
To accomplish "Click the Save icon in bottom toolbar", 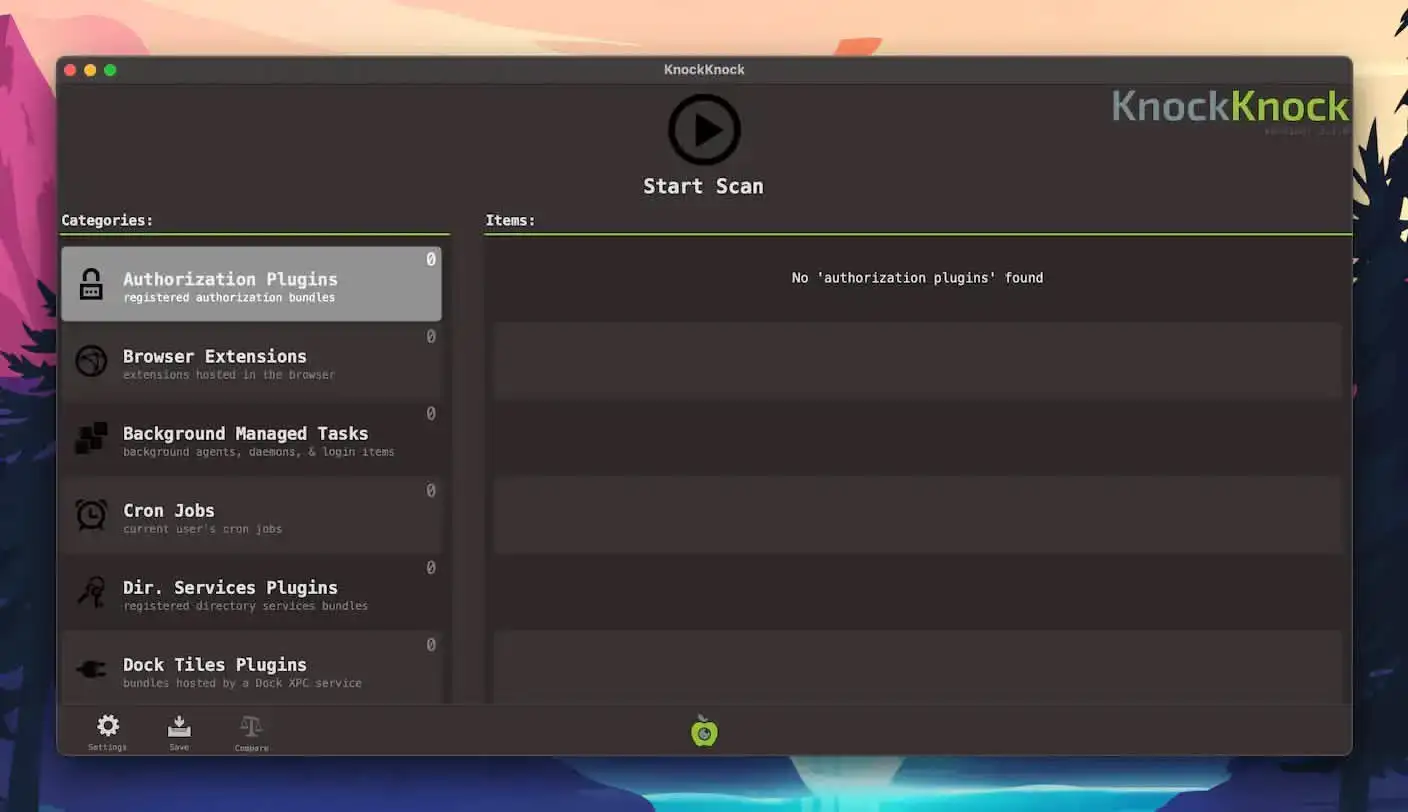I will (179, 726).
